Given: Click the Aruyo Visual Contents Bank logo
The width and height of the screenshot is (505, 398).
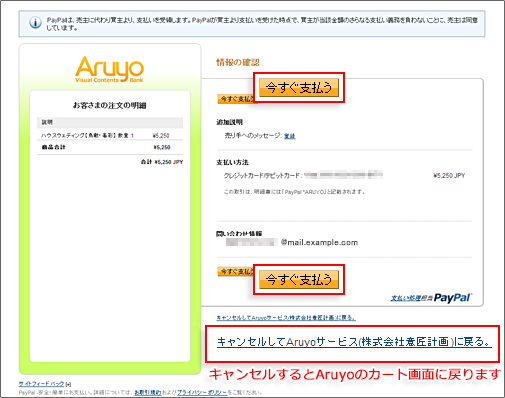Looking at the screenshot, I should coord(110,69).
